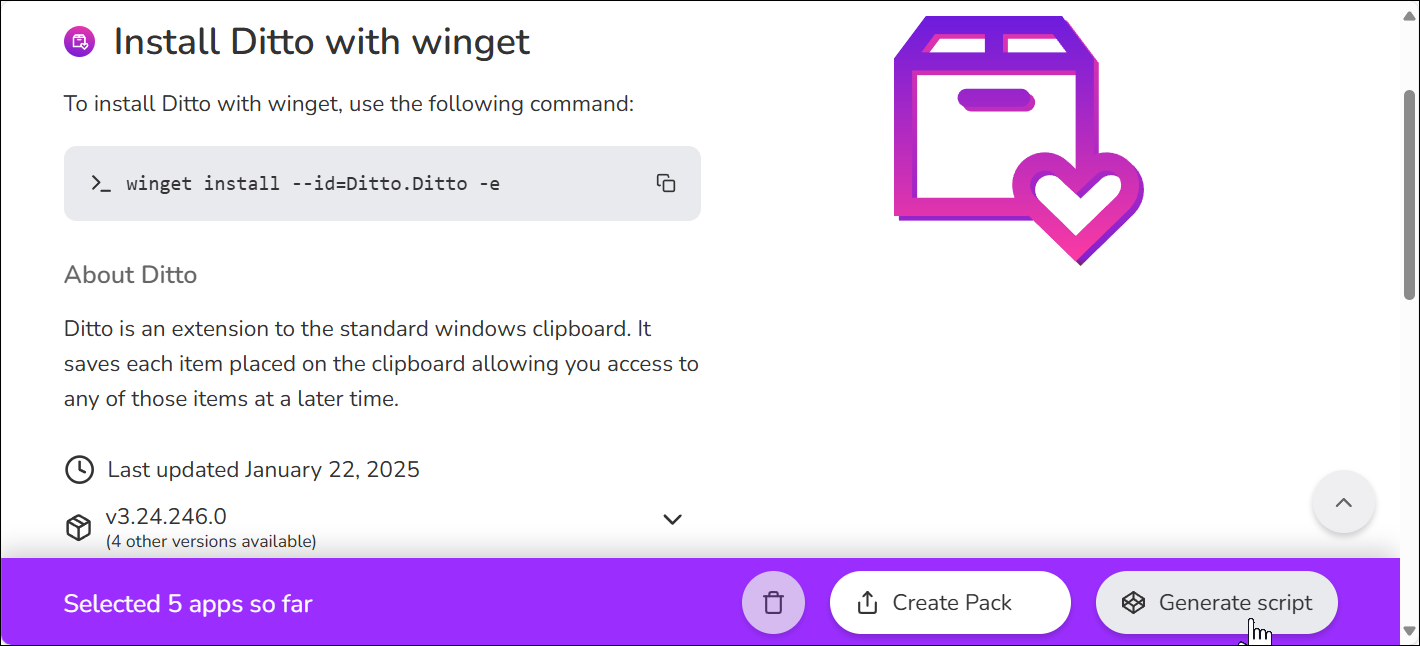
Task: Click the large package with heart illustration
Action: tap(1018, 140)
